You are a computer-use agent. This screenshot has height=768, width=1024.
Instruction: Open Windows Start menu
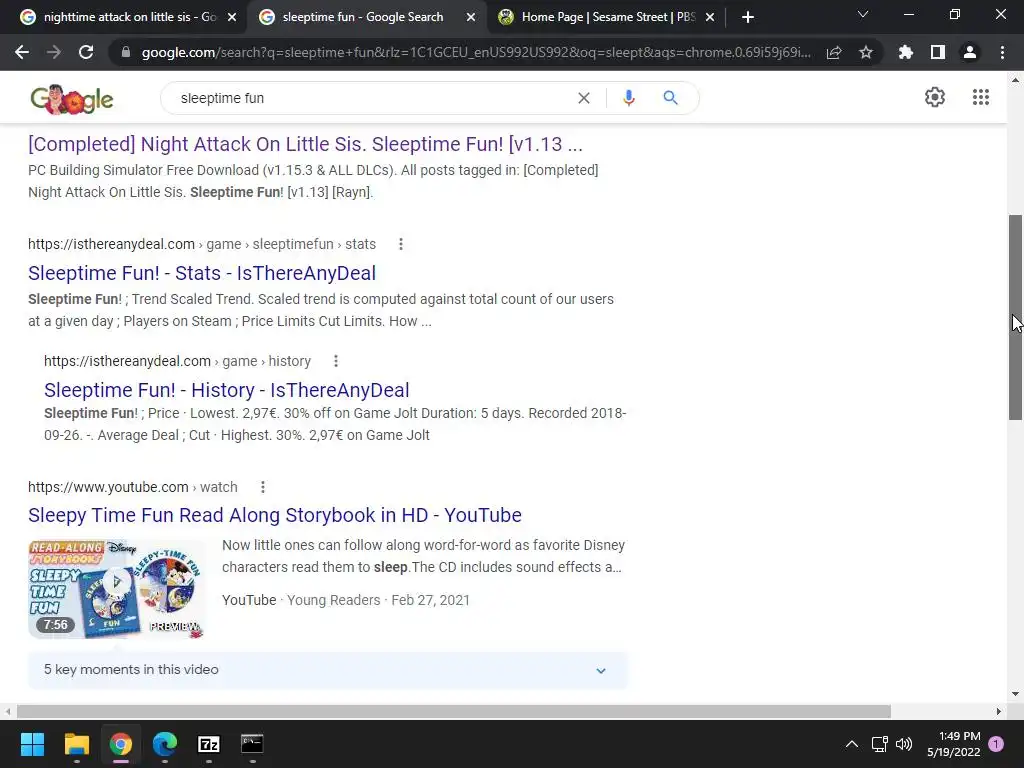[x=32, y=744]
